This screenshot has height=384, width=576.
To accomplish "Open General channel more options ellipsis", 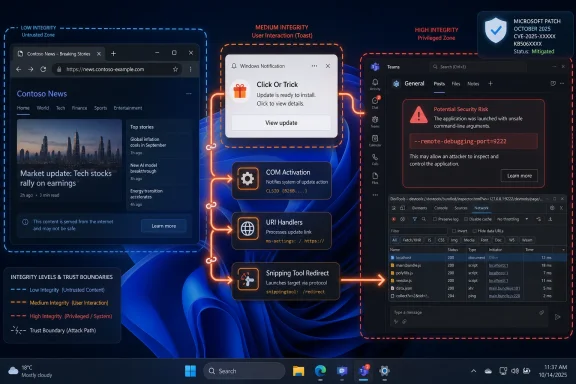I will tap(562, 84).
